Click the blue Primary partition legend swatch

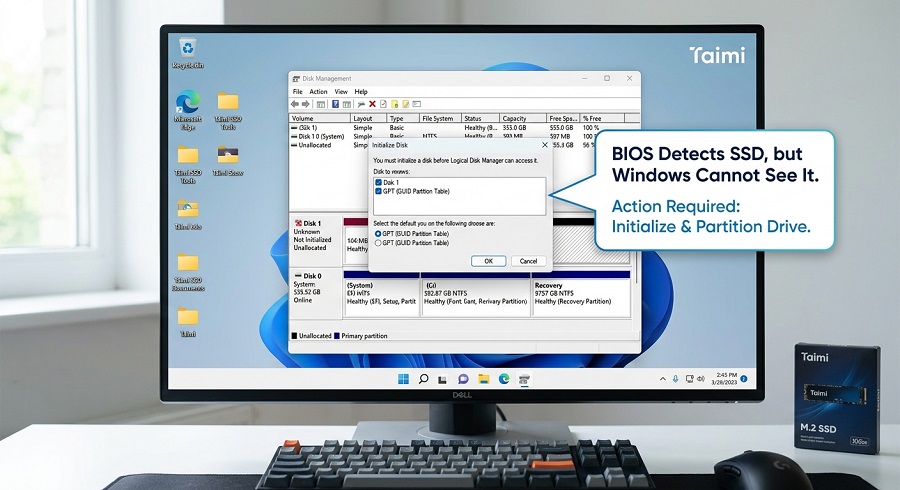point(337,336)
